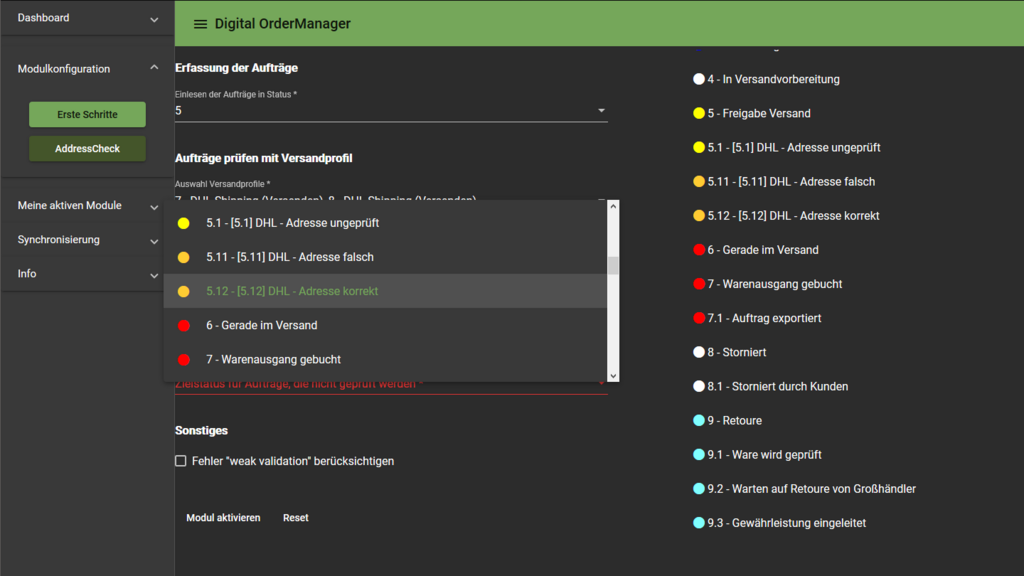The height and width of the screenshot is (576, 1024).
Task: Click the red dot next to 7 - Warenausgang gebucht option
Action: [x=183, y=359]
